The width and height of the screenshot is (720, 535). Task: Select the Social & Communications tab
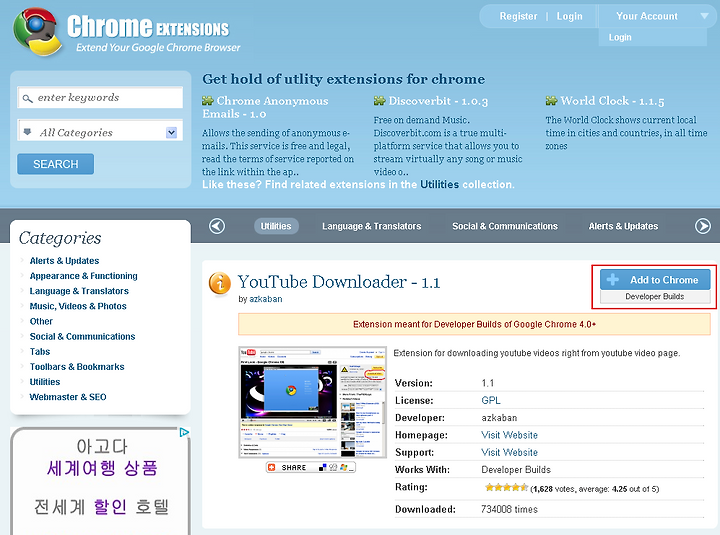click(505, 226)
